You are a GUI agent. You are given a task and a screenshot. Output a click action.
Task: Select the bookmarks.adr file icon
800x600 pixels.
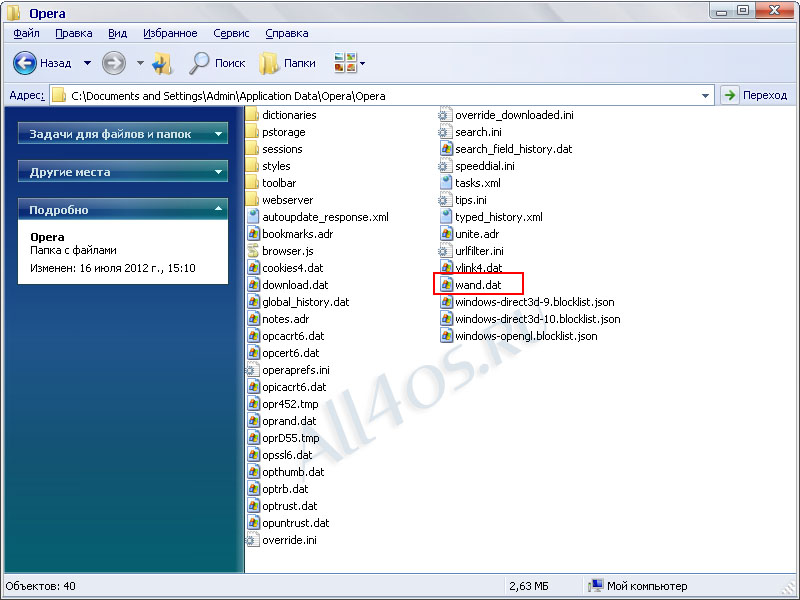253,234
